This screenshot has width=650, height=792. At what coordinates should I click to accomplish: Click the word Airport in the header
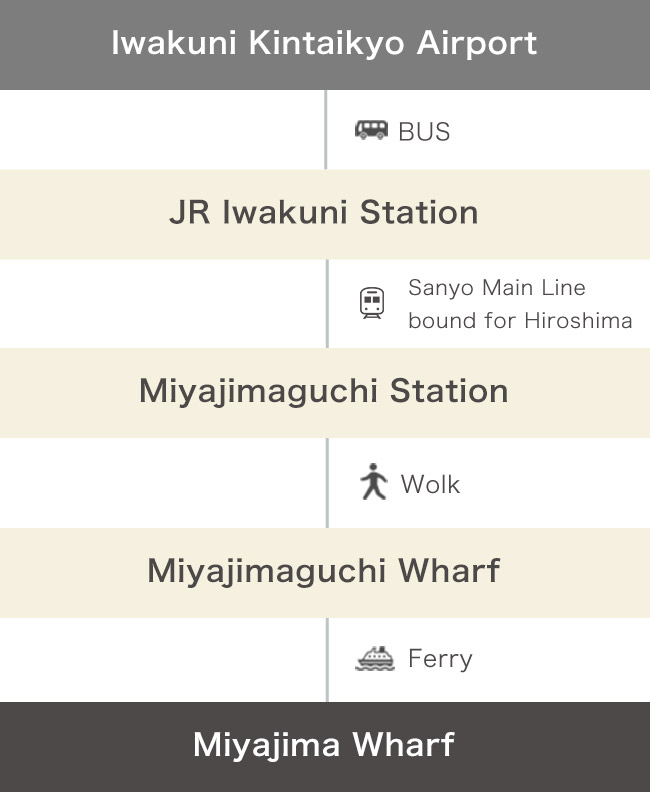coord(476,44)
